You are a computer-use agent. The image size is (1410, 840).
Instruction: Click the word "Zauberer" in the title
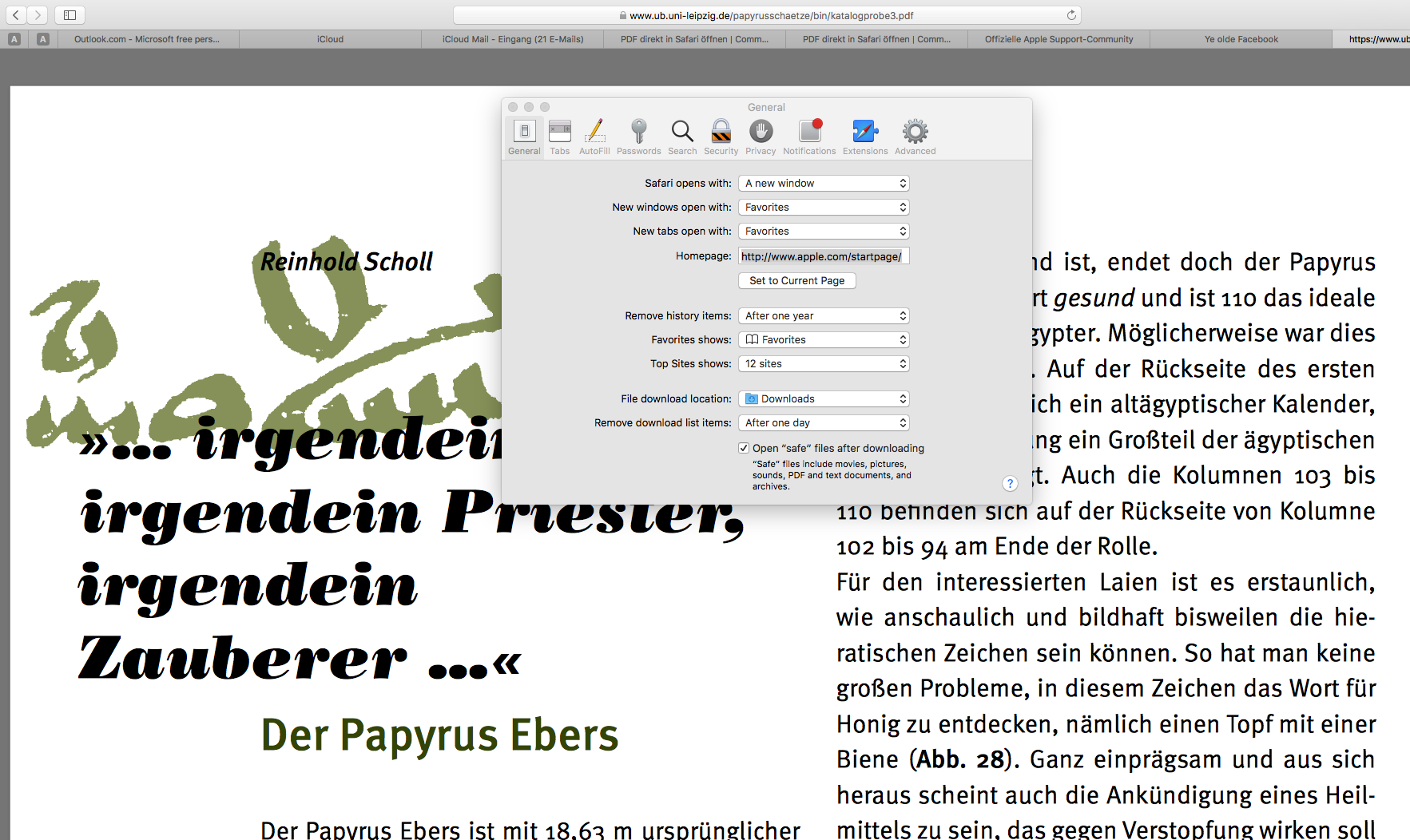click(243, 659)
